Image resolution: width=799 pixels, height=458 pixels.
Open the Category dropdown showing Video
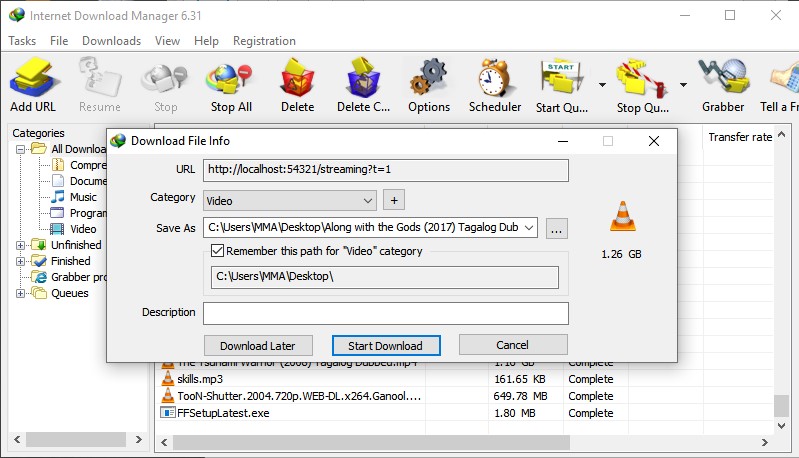point(289,201)
